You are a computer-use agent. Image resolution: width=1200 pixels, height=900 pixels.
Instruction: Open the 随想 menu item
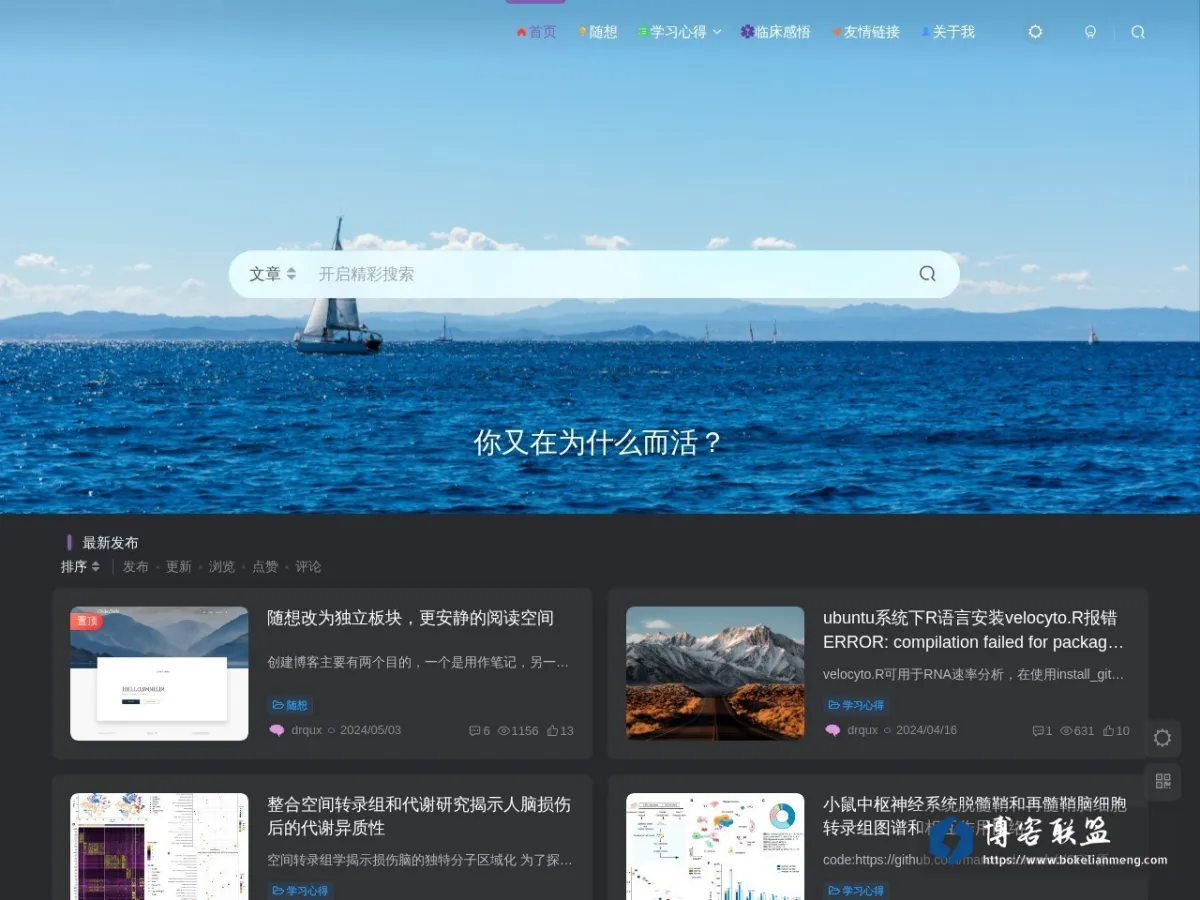597,32
